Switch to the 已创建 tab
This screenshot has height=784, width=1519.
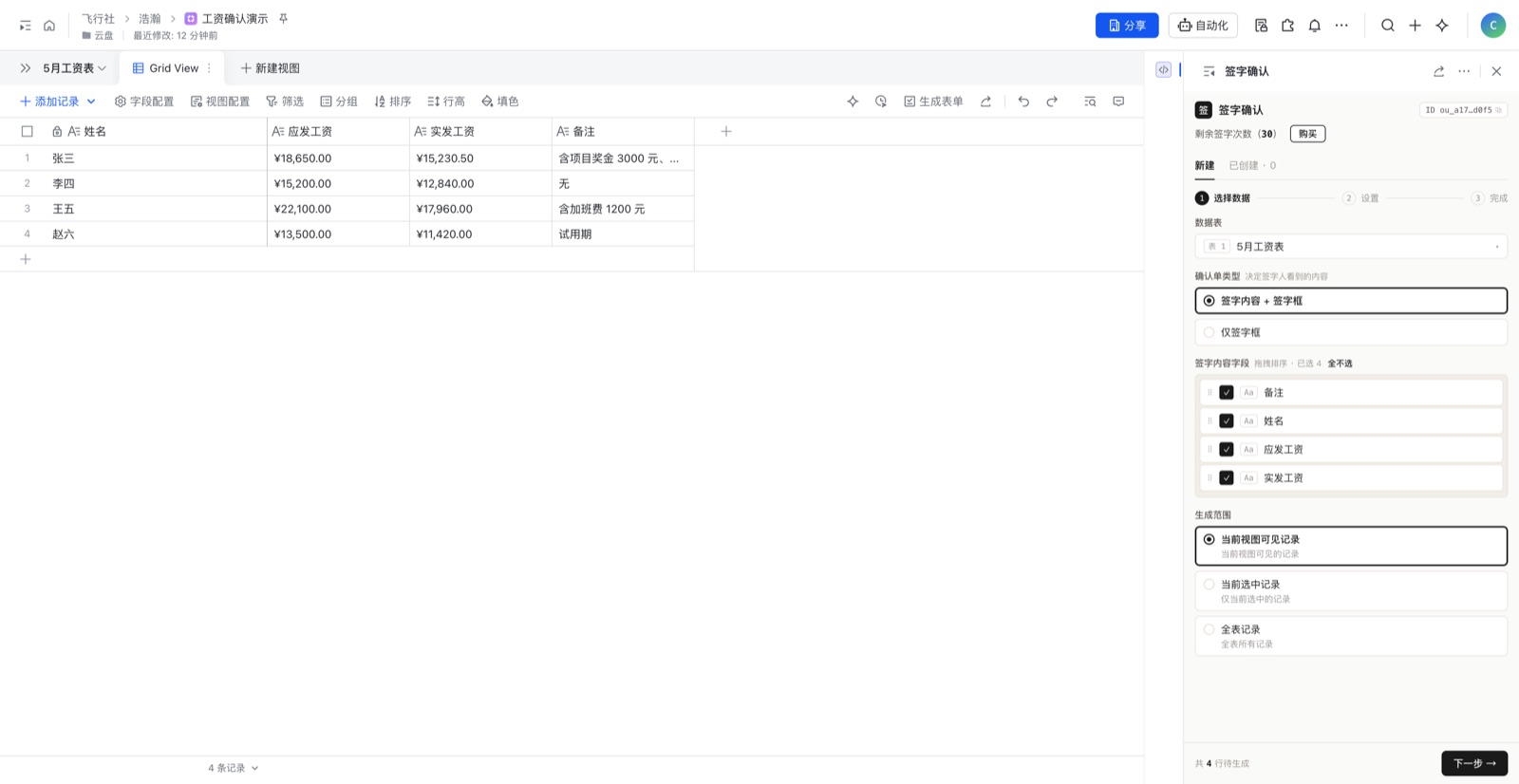pyautogui.click(x=1252, y=165)
